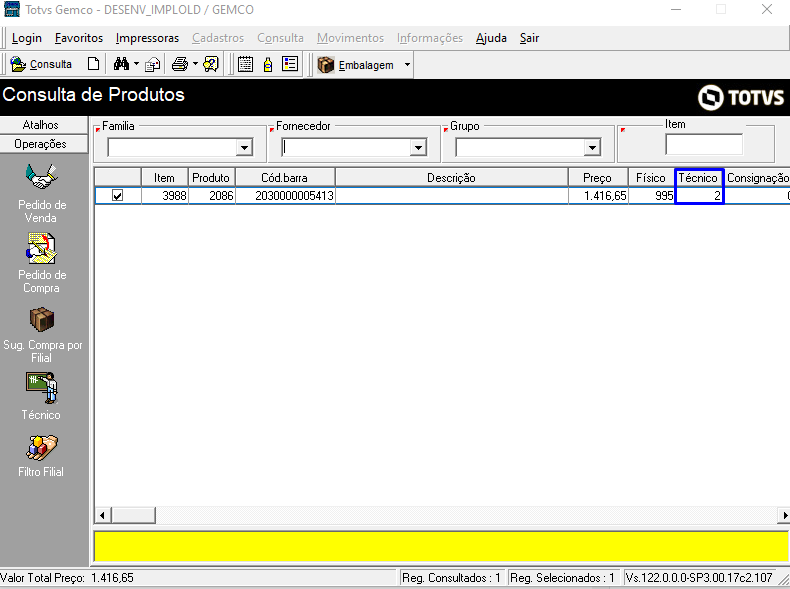This screenshot has height=589, width=790.
Task: Open Pedido de Compra shortcut icon
Action: click(x=41, y=248)
